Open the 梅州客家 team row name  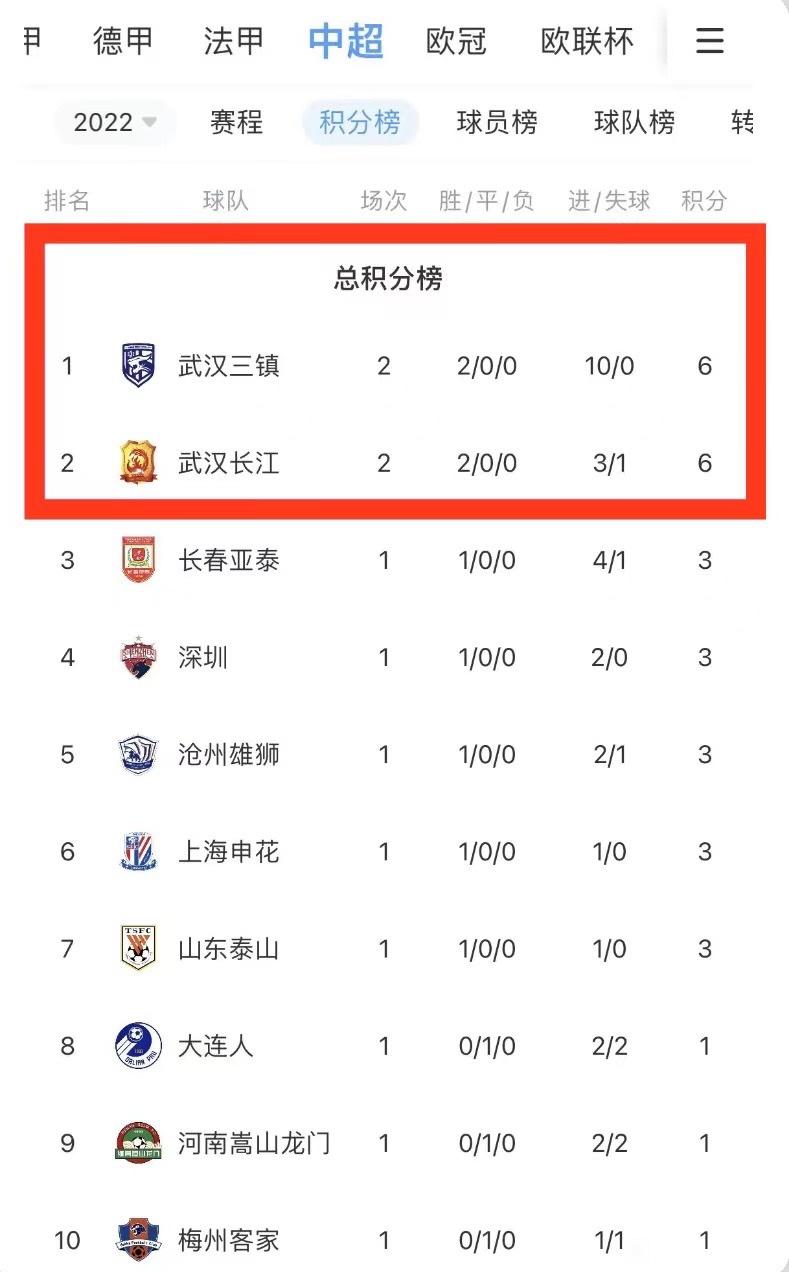click(229, 1241)
